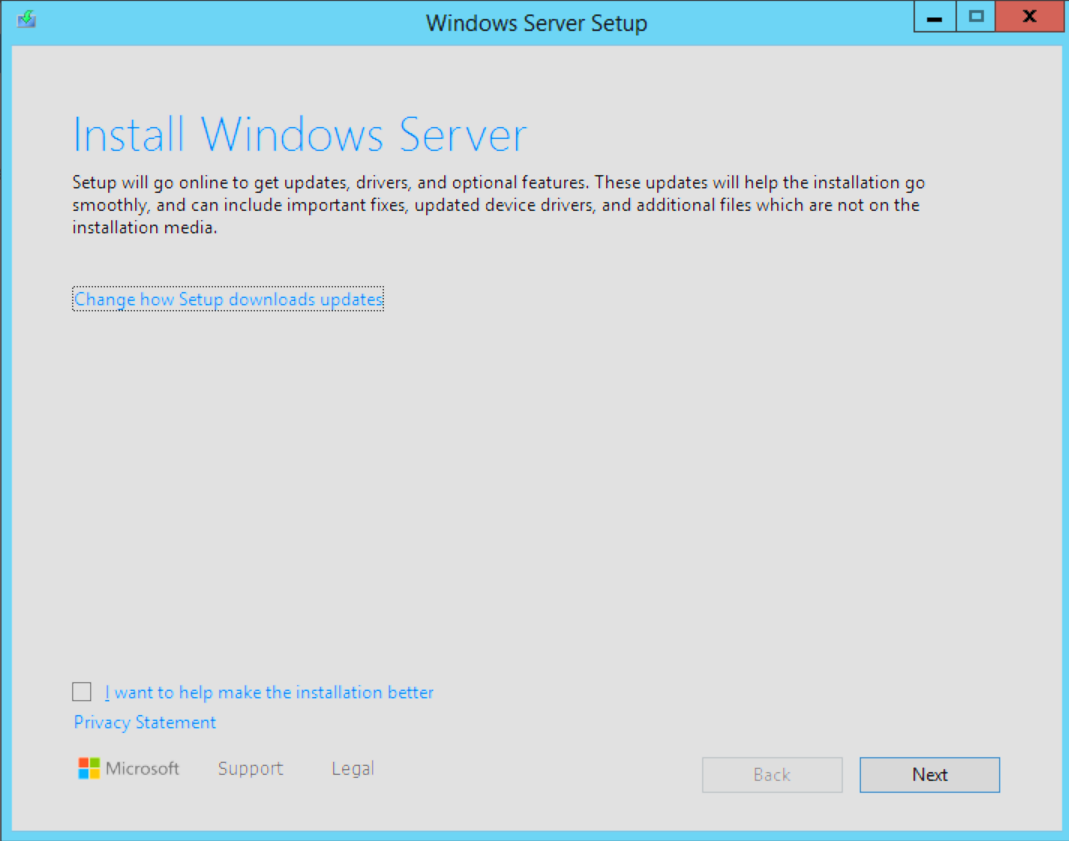Open the Legal link
Screen dimensions: 1069x841
[x=353, y=768]
